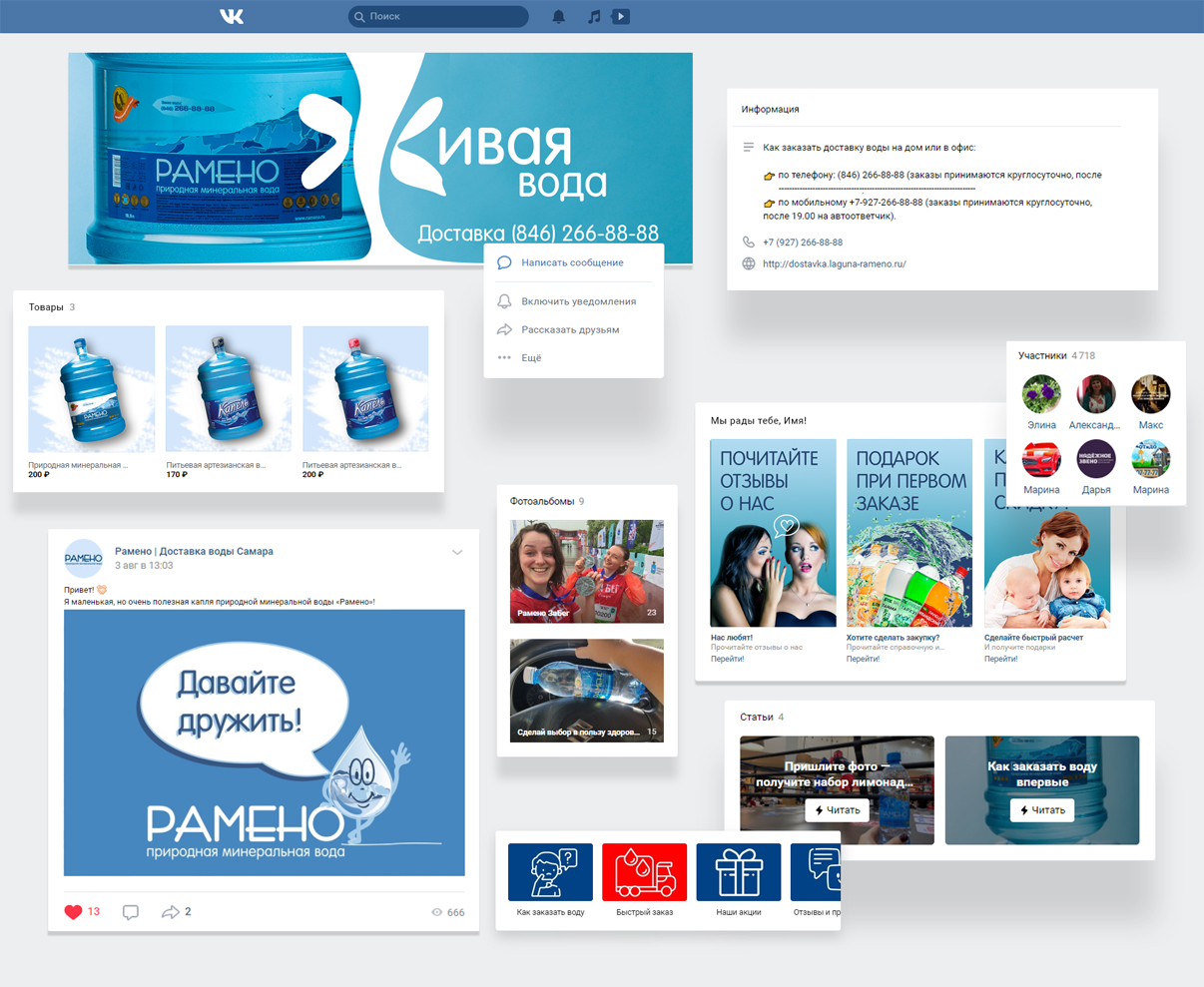Screen dimensions: 1204x987
Task: Expand the post options chevron
Action: 457,552
